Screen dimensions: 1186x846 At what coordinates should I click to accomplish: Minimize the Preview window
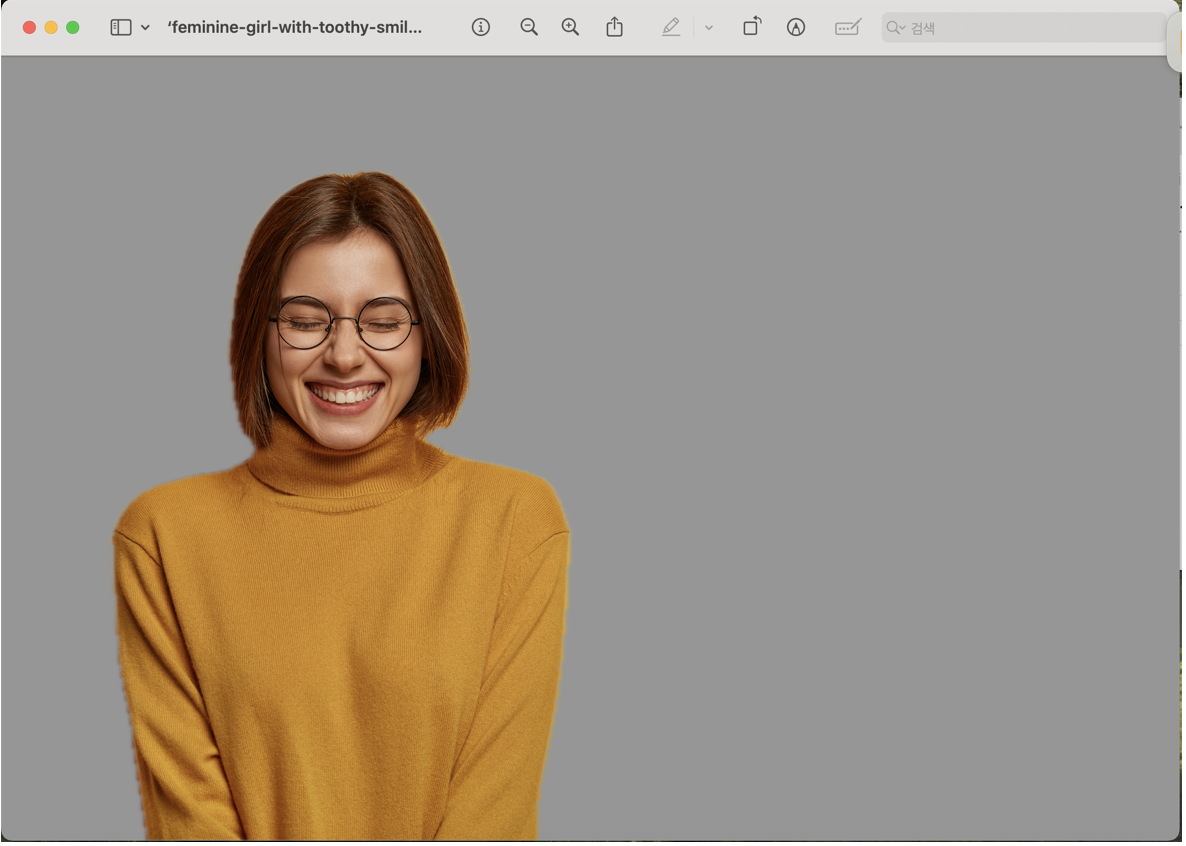(51, 28)
